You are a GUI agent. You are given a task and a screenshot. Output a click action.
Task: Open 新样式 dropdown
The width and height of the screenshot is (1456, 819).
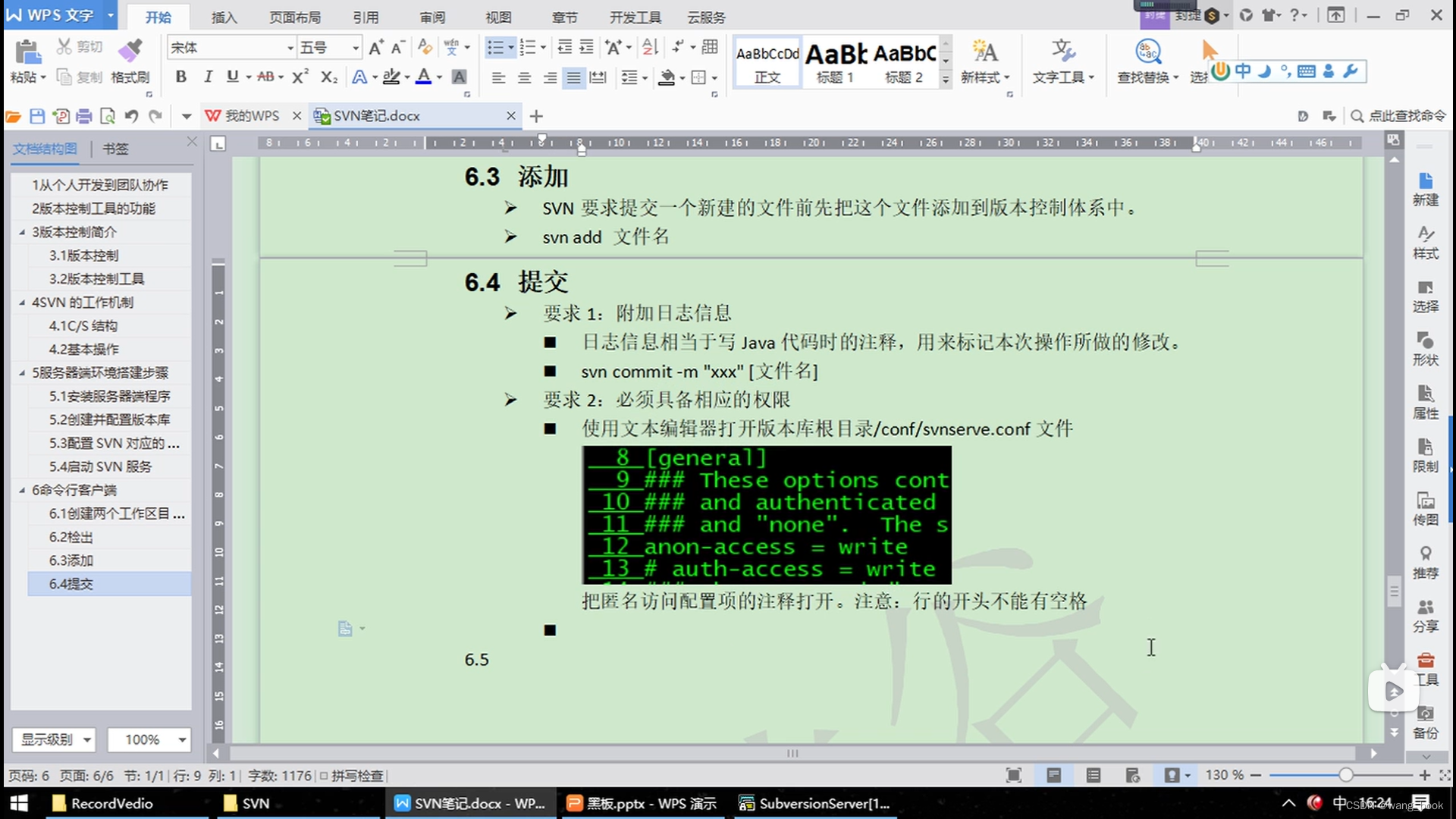pyautogui.click(x=985, y=77)
